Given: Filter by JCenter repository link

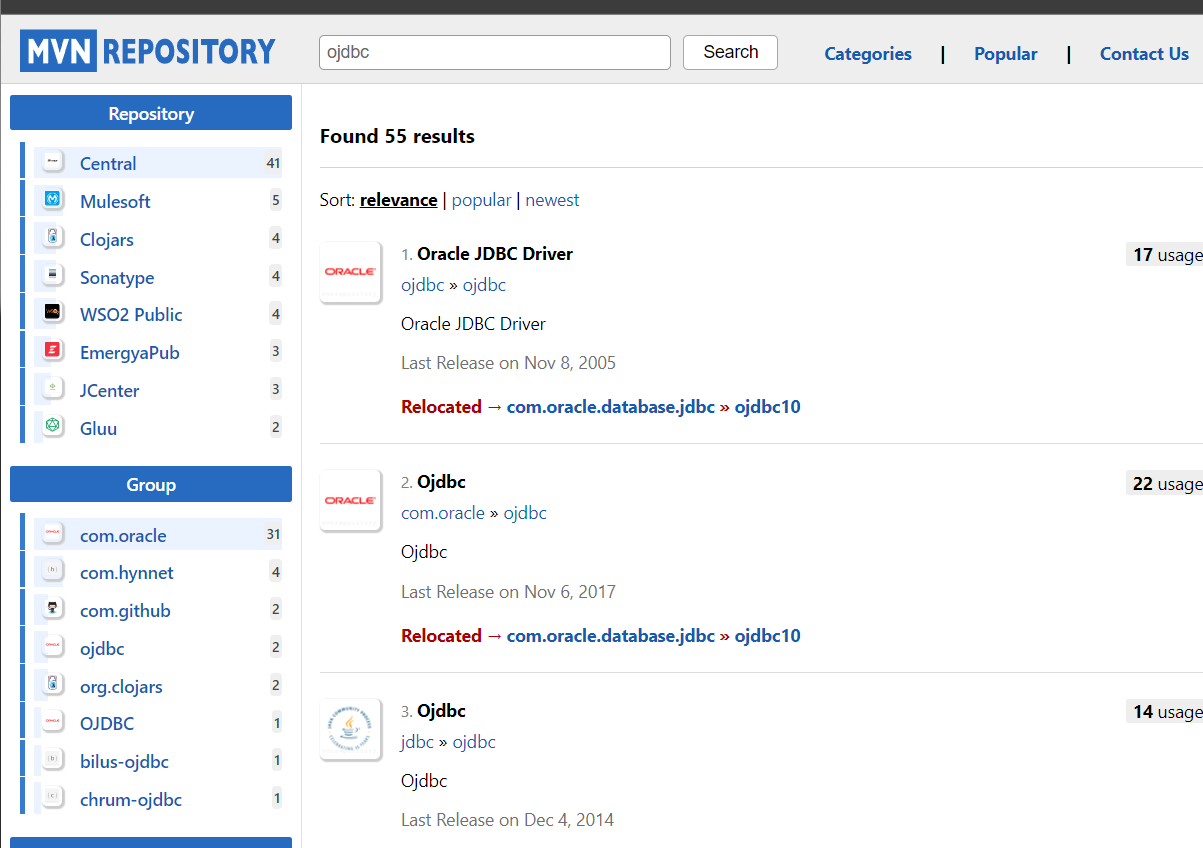Looking at the screenshot, I should (110, 390).
